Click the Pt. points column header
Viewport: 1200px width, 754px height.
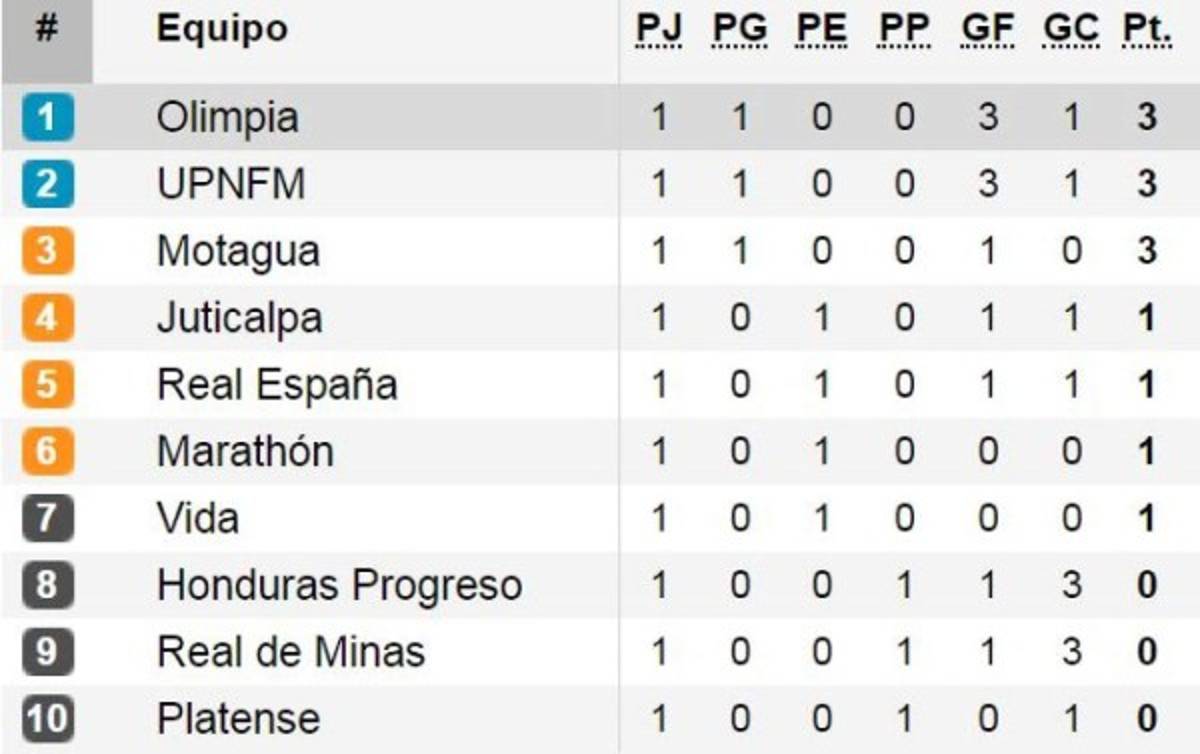(1147, 30)
